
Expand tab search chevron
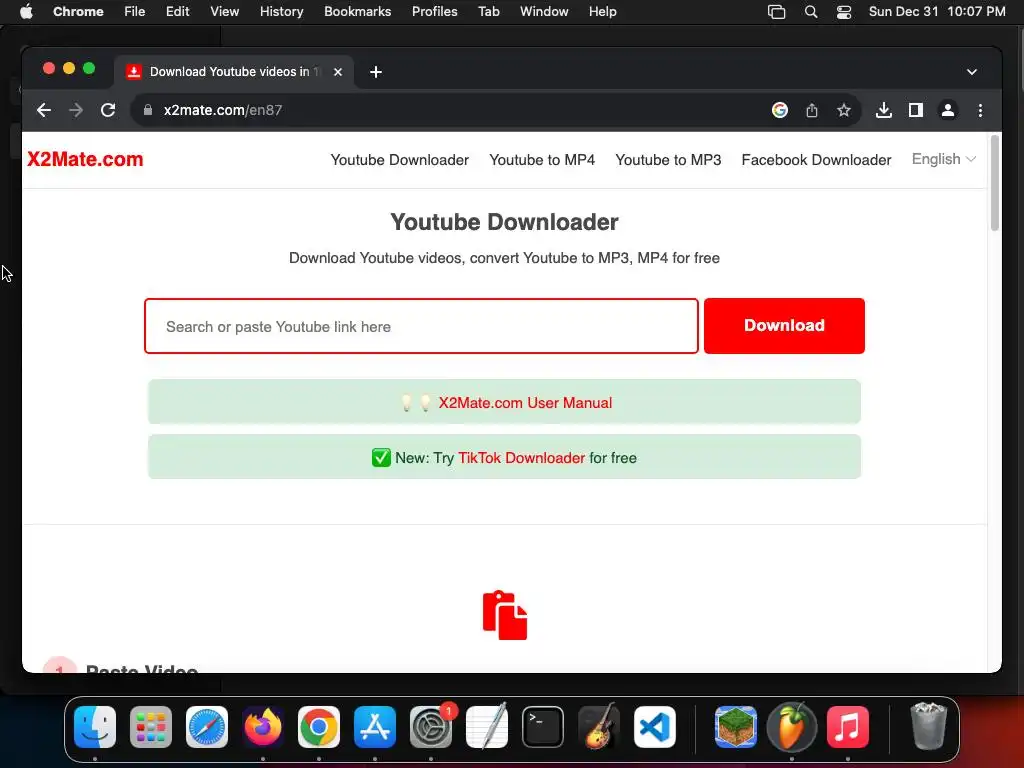(972, 72)
